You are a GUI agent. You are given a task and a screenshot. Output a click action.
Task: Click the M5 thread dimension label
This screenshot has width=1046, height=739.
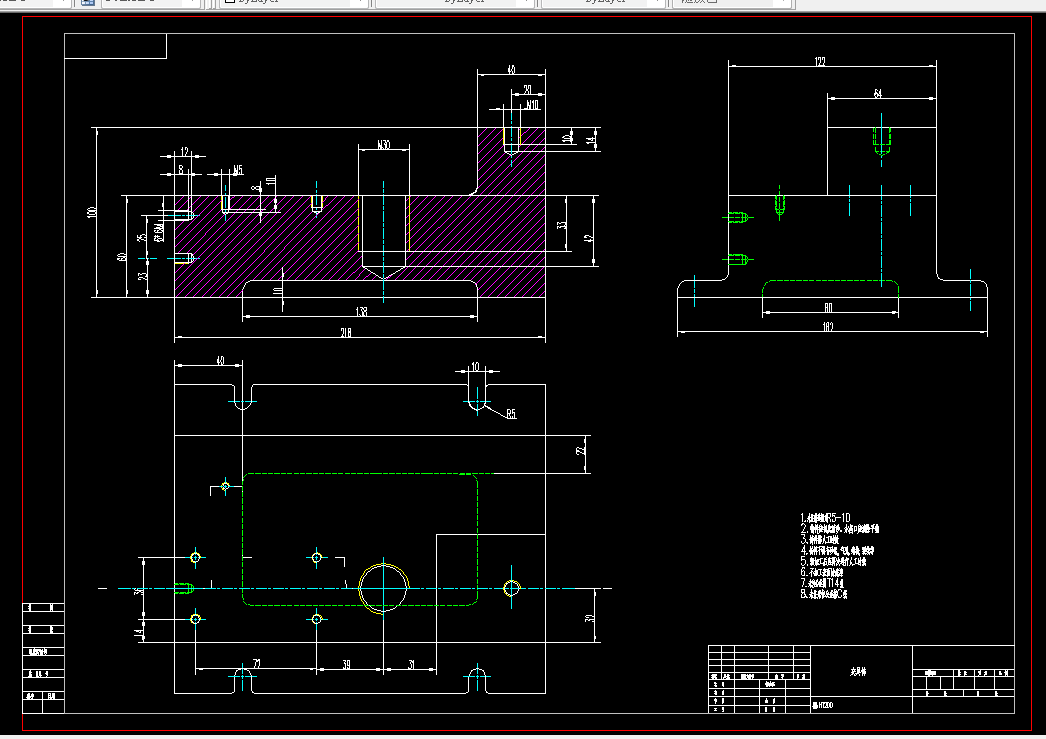pyautogui.click(x=238, y=170)
